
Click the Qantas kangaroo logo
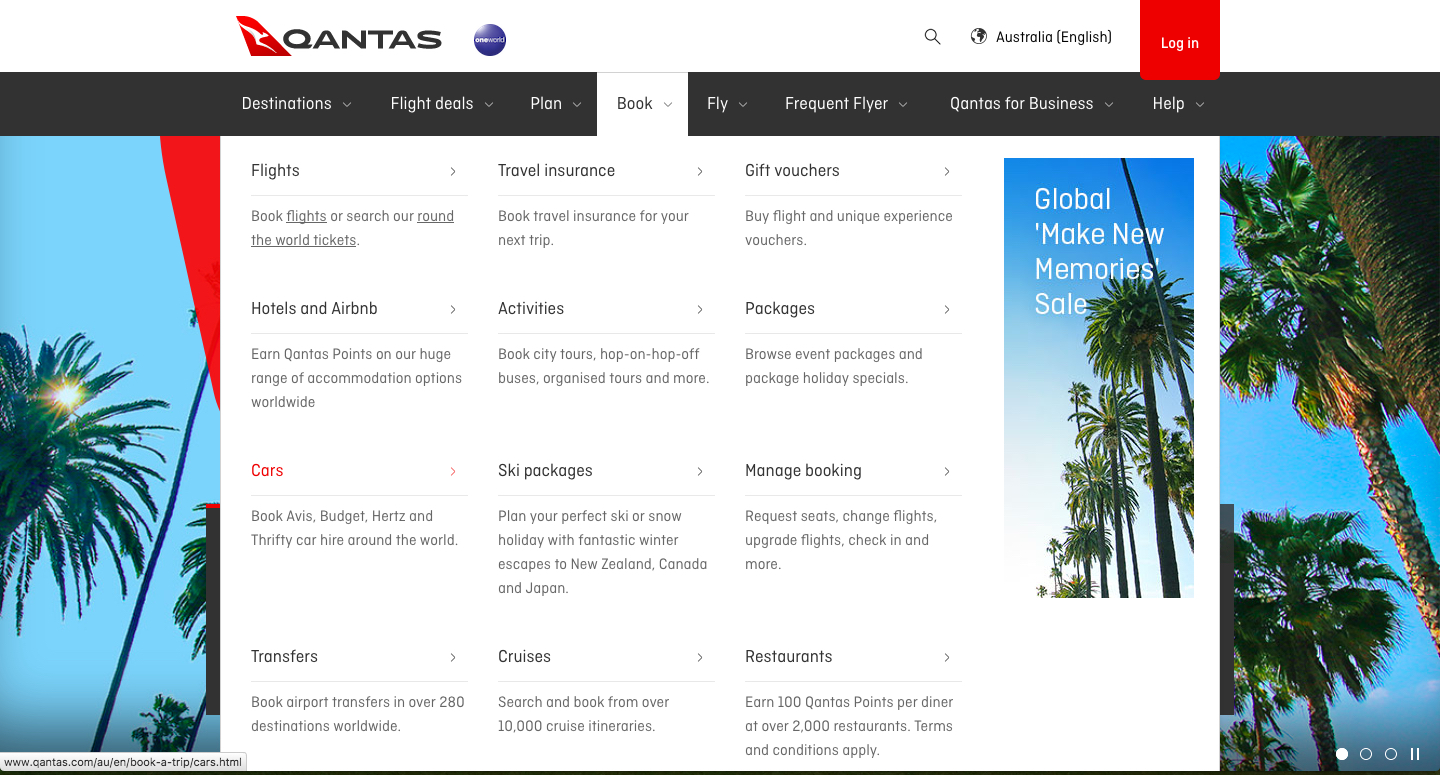(339, 37)
